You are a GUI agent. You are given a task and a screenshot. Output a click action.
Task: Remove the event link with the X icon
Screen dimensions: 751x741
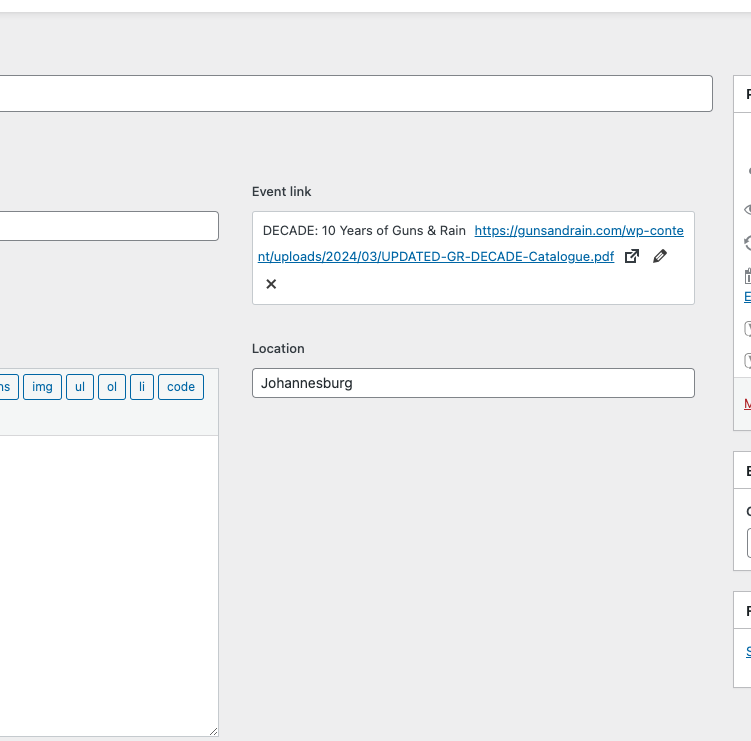tap(271, 284)
